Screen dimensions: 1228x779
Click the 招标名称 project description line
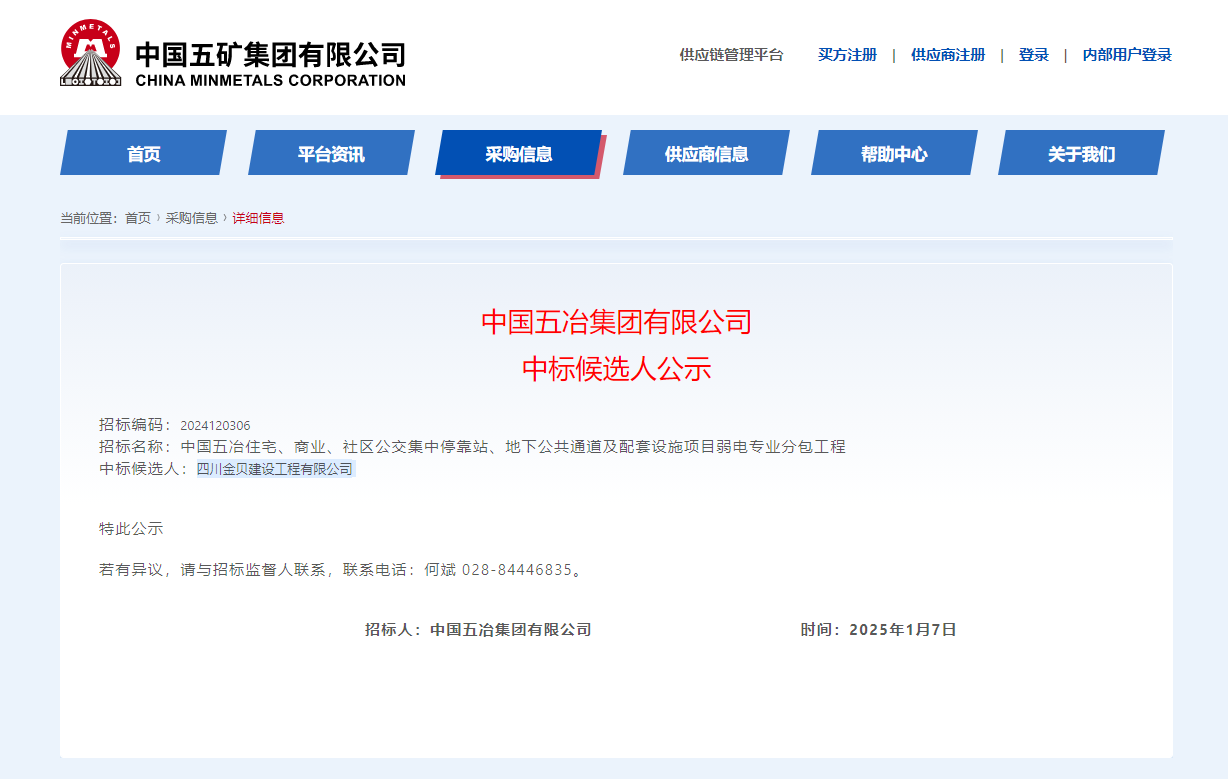472,447
